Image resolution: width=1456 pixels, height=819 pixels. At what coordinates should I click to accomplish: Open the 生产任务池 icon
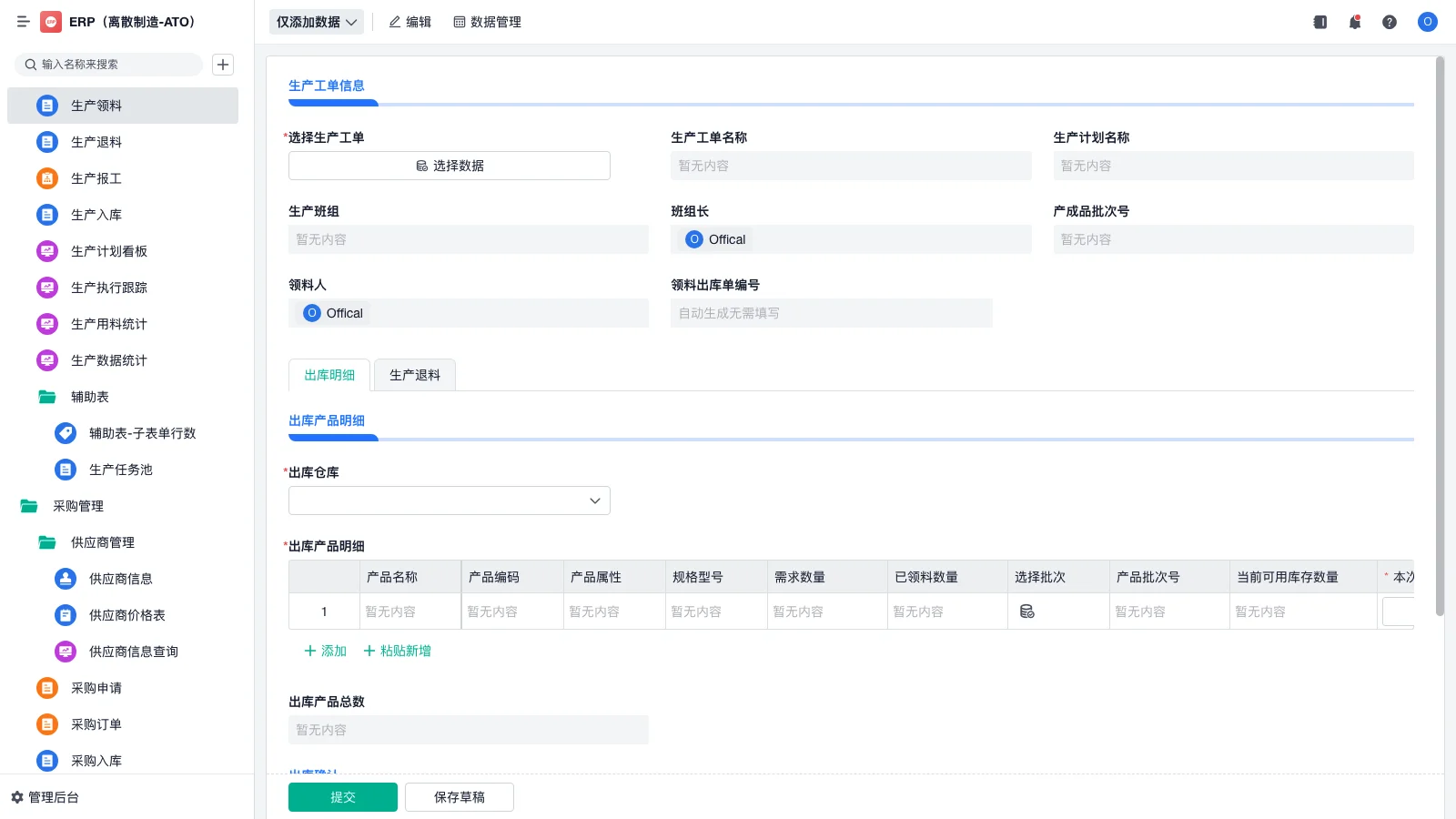click(x=66, y=470)
